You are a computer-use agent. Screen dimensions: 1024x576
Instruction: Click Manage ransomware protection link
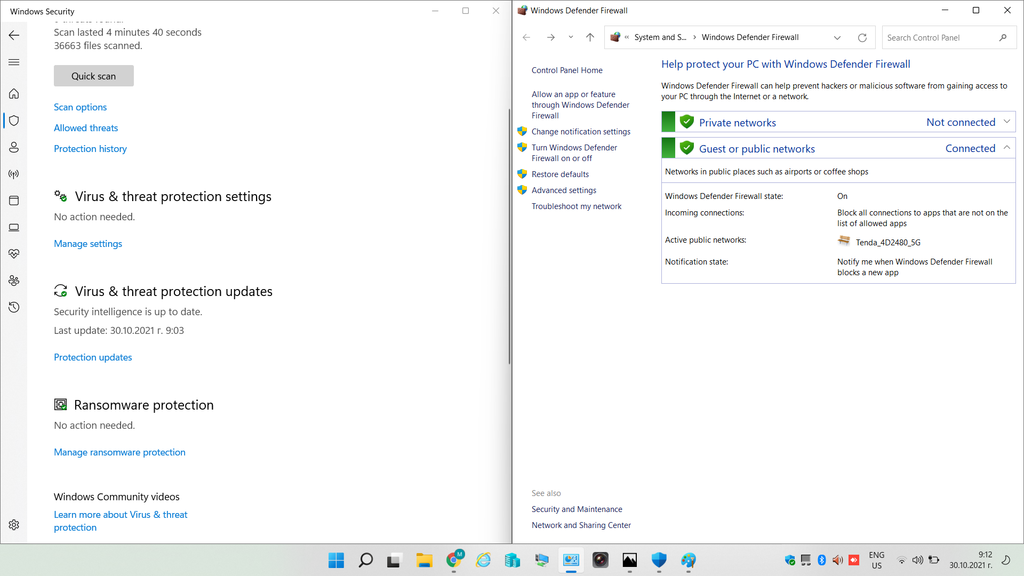point(119,452)
